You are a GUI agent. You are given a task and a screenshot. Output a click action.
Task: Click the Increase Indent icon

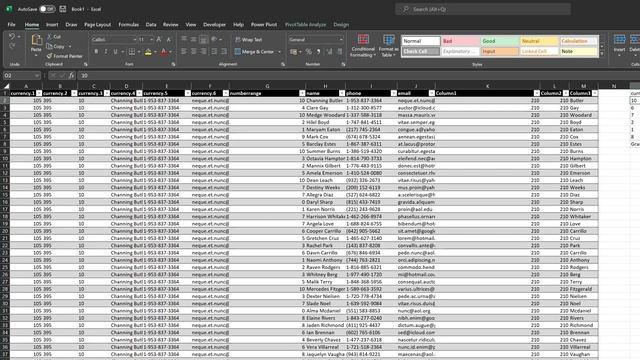click(224, 51)
